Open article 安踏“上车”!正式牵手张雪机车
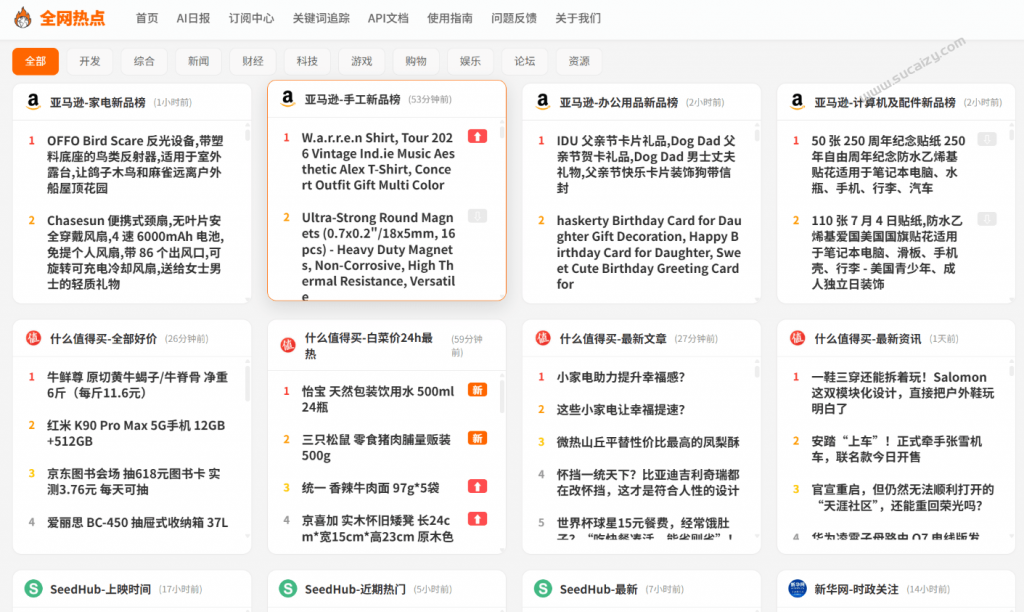Viewport: 1024px width, 612px height. pyautogui.click(x=896, y=449)
